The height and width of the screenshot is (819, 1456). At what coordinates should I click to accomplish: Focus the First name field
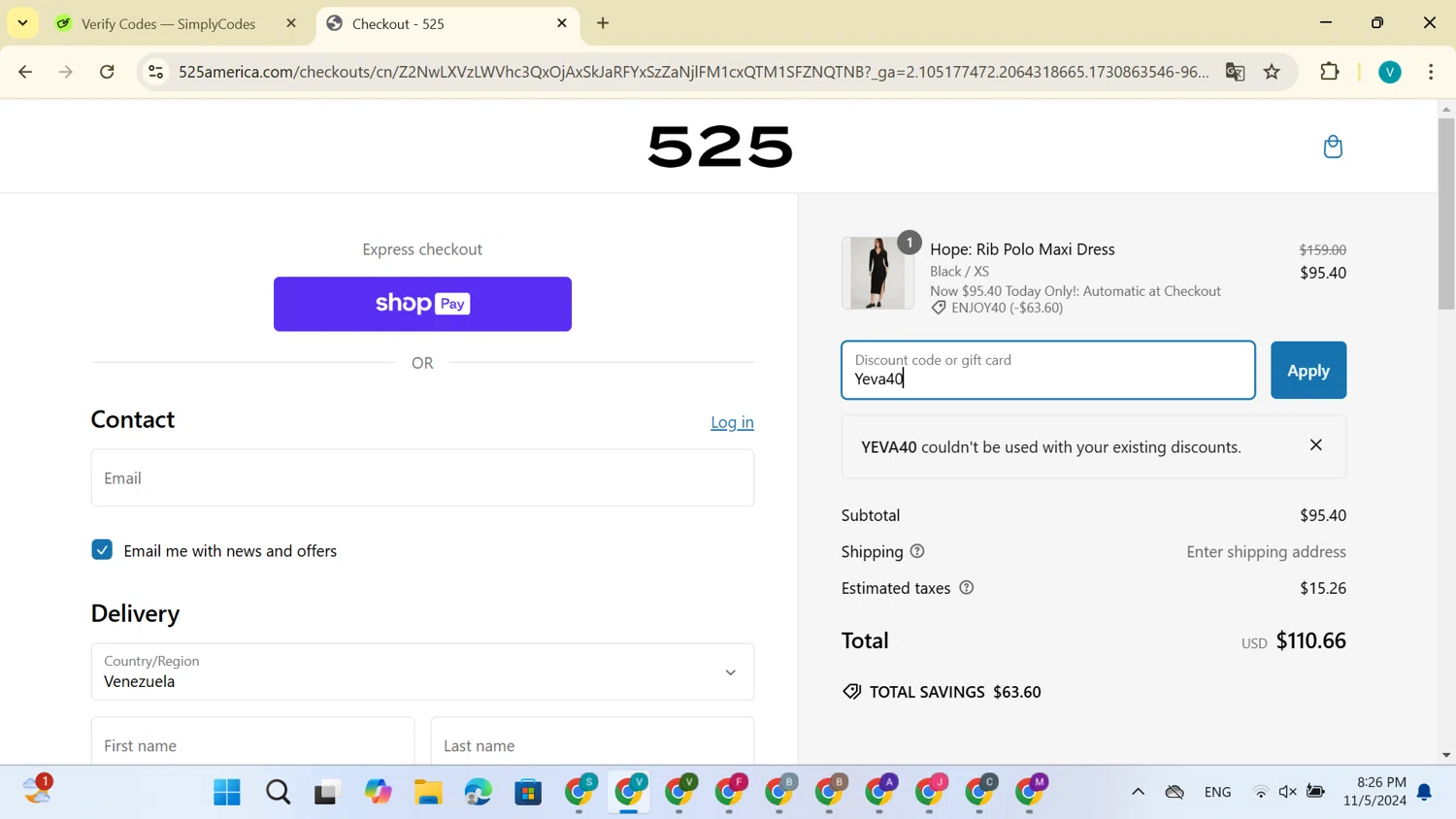(x=252, y=742)
